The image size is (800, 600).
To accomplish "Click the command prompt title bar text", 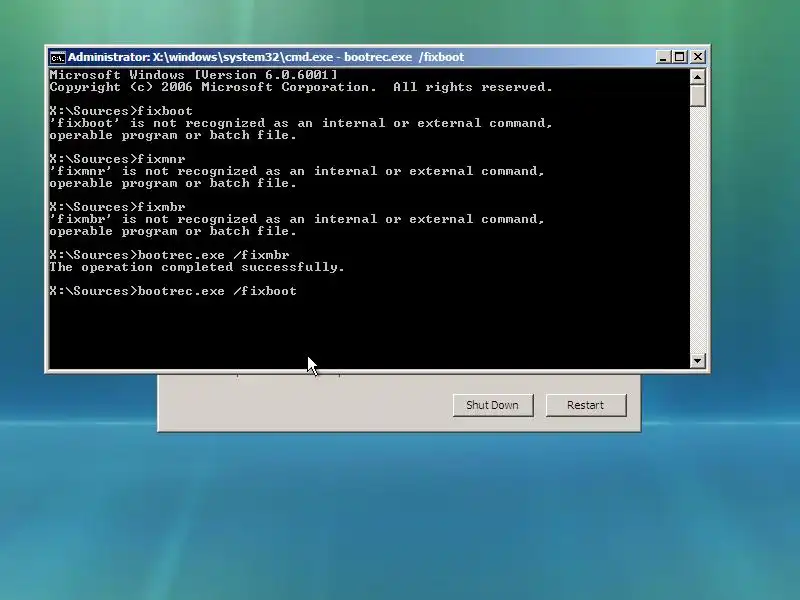I will pos(266,57).
